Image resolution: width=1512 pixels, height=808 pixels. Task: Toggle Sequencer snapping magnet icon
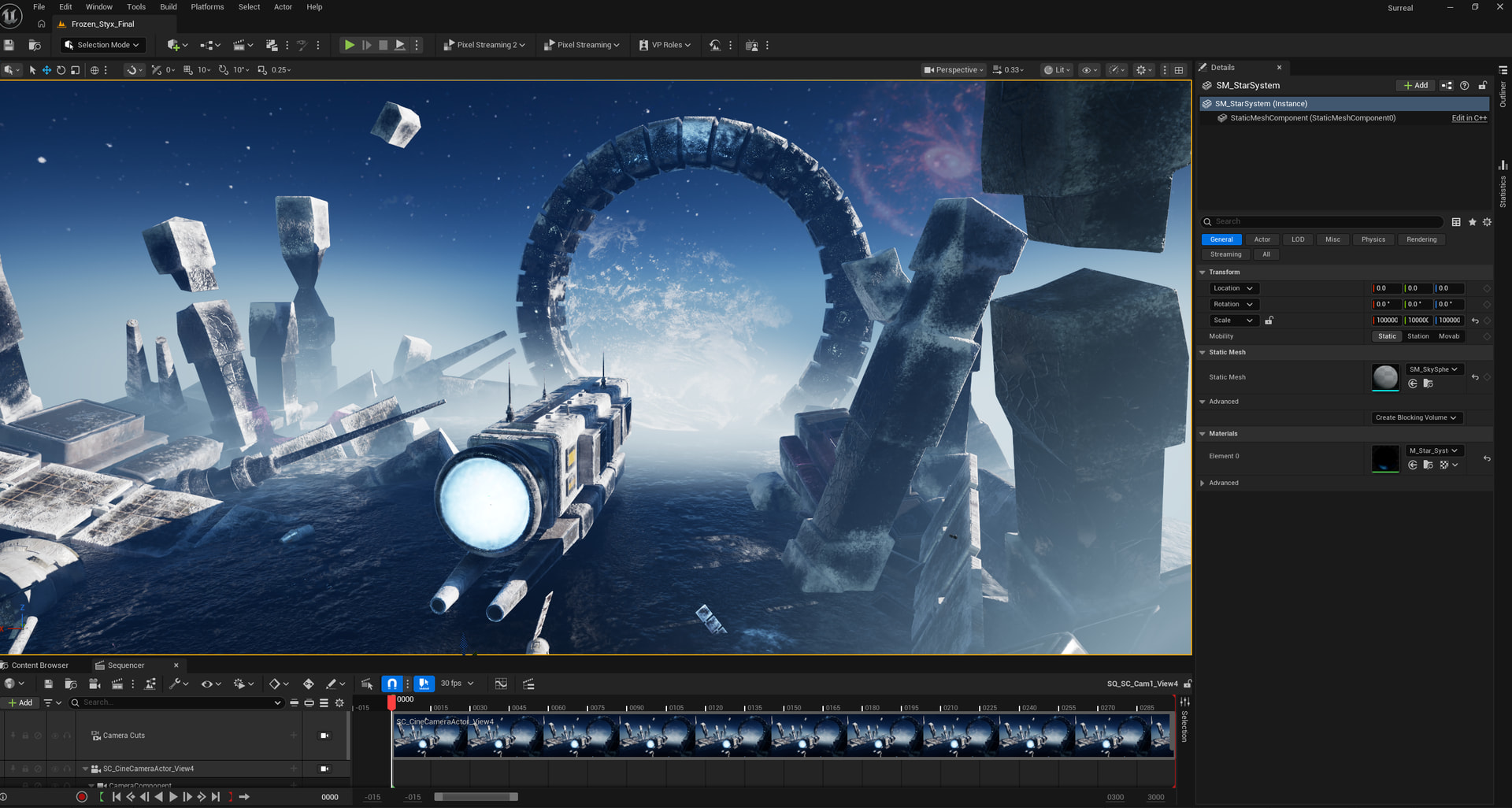point(391,684)
